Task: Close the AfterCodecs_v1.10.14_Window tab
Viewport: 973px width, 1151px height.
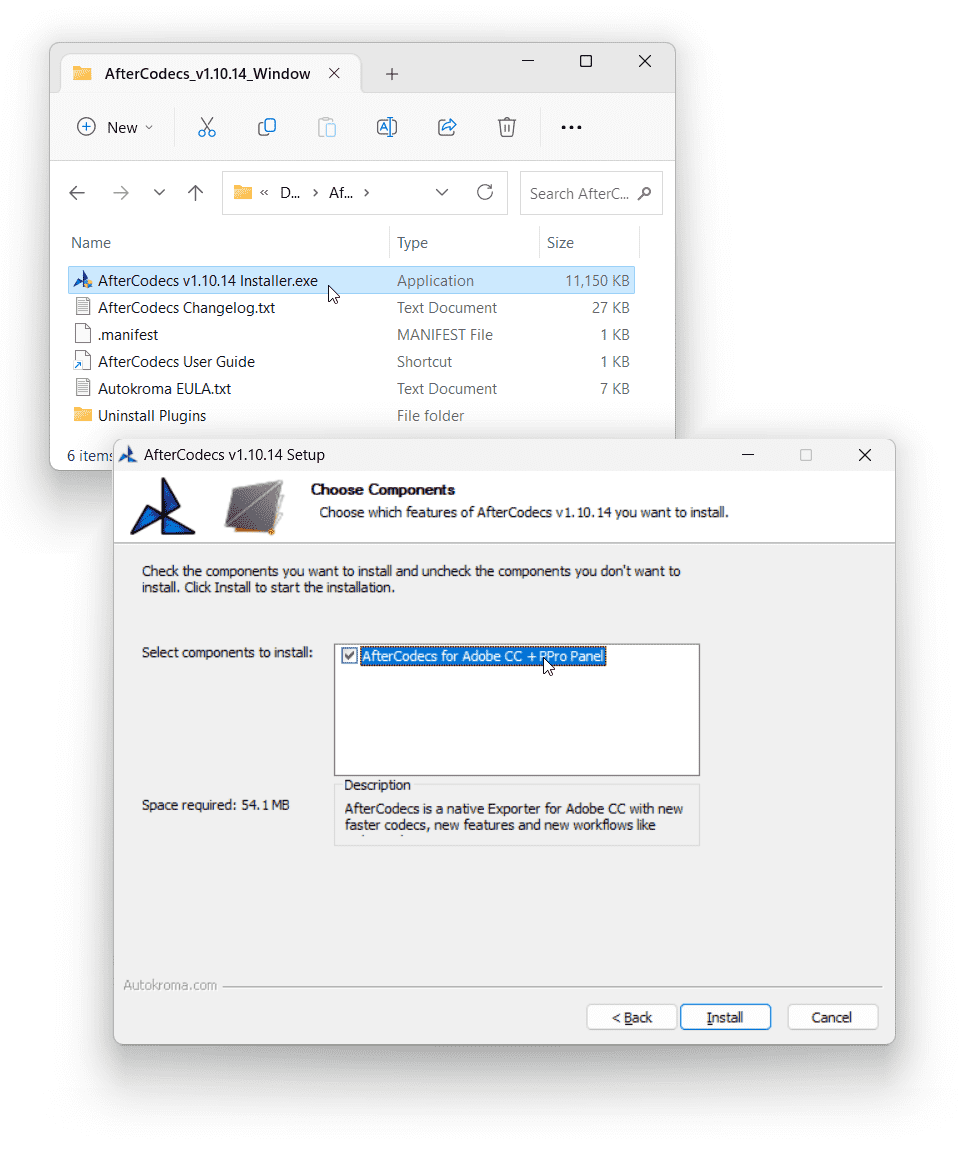Action: (335, 73)
